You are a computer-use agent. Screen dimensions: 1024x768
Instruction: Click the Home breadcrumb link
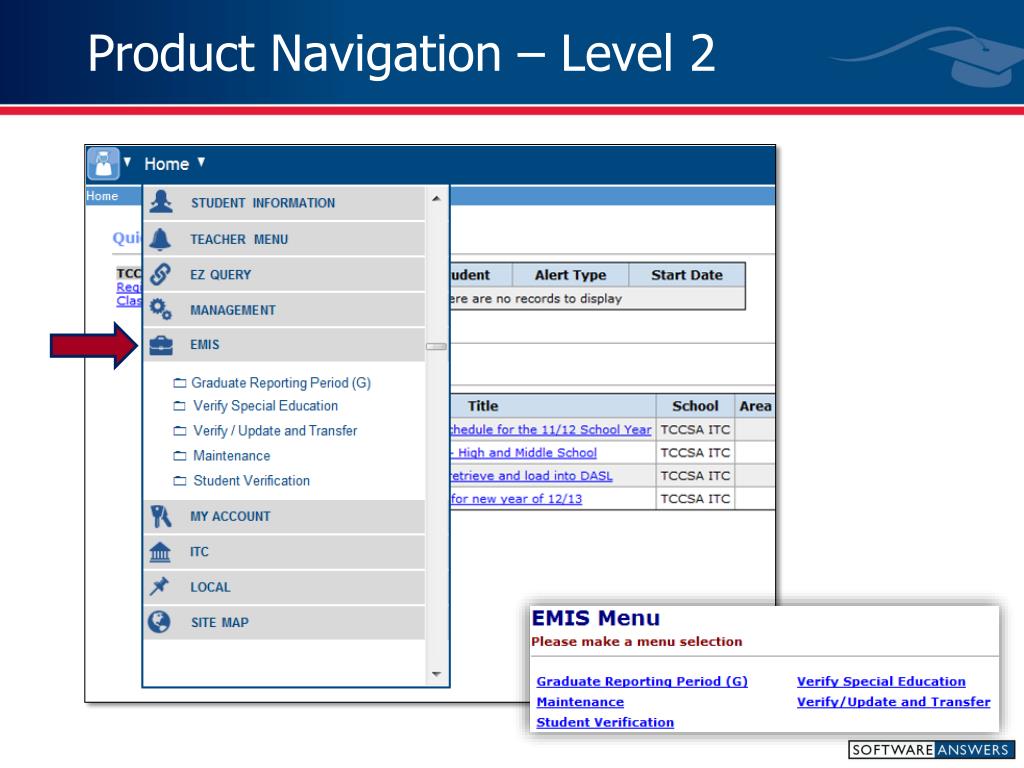pyautogui.click(x=102, y=196)
